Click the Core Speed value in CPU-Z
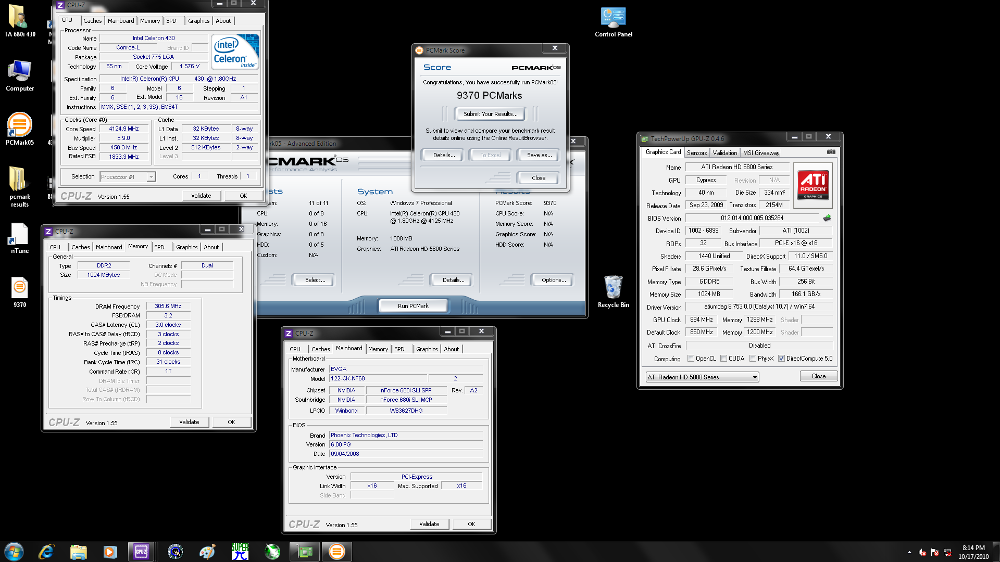 (124, 129)
